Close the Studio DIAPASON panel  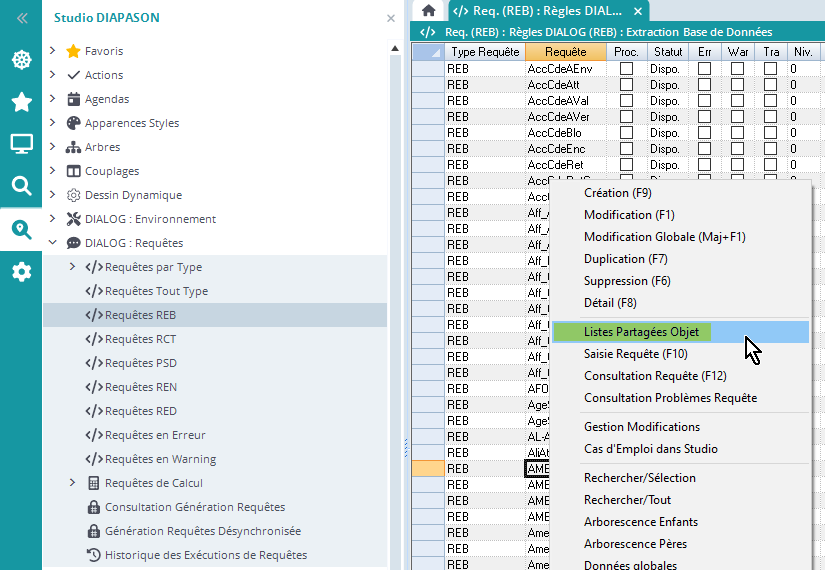(x=391, y=18)
